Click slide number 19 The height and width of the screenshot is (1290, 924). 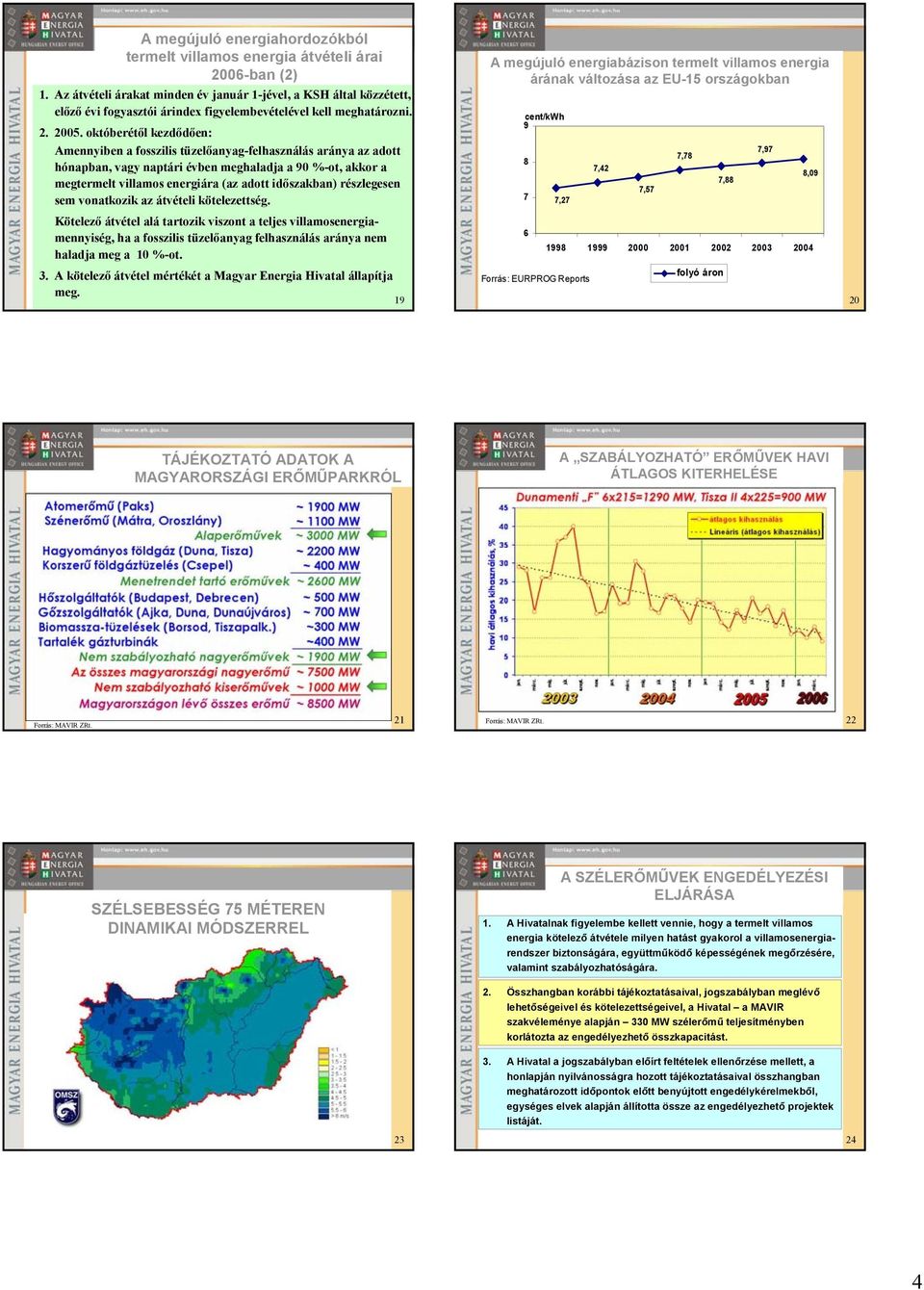[399, 300]
